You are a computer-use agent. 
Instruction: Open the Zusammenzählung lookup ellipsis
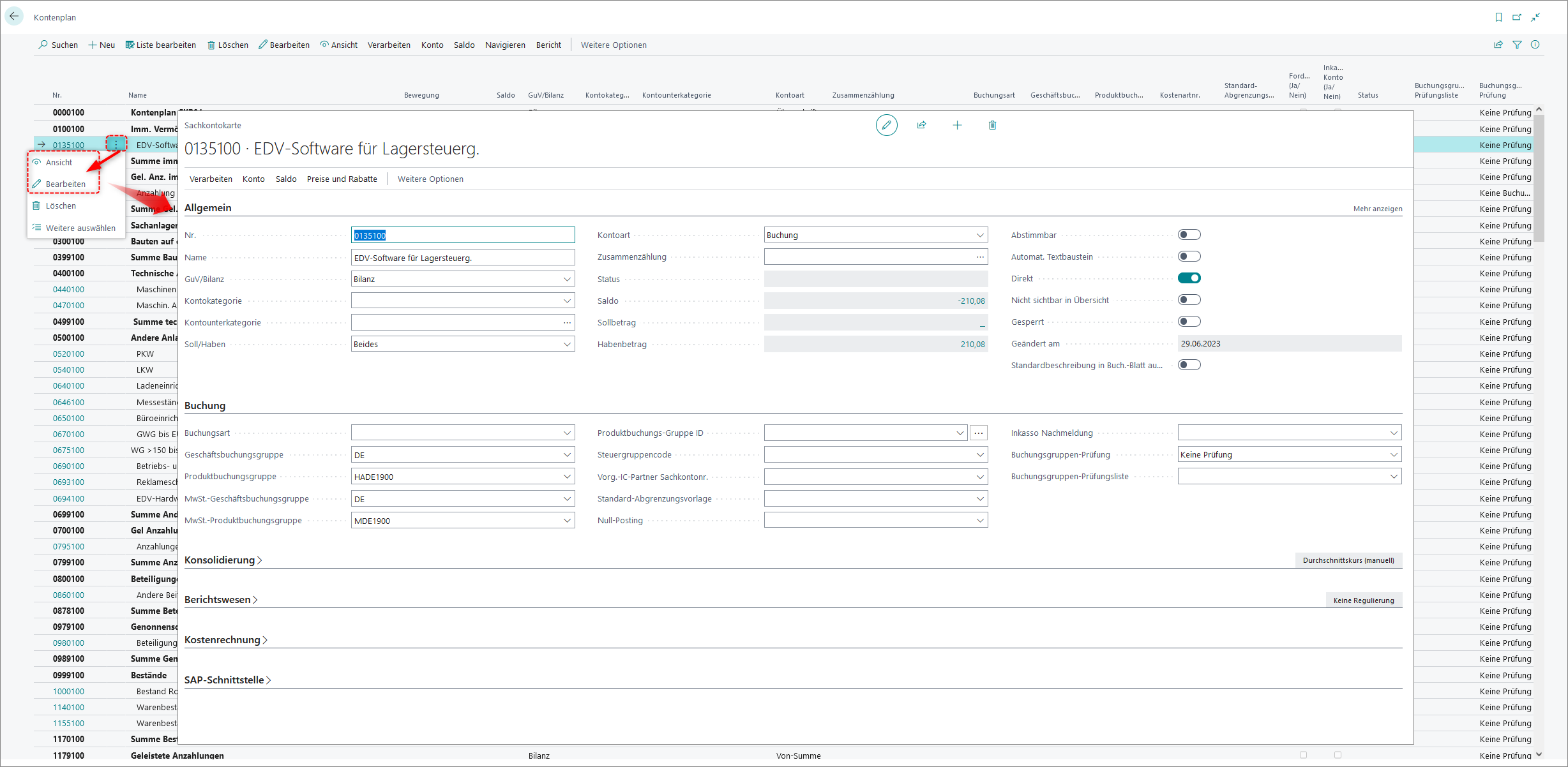point(979,257)
